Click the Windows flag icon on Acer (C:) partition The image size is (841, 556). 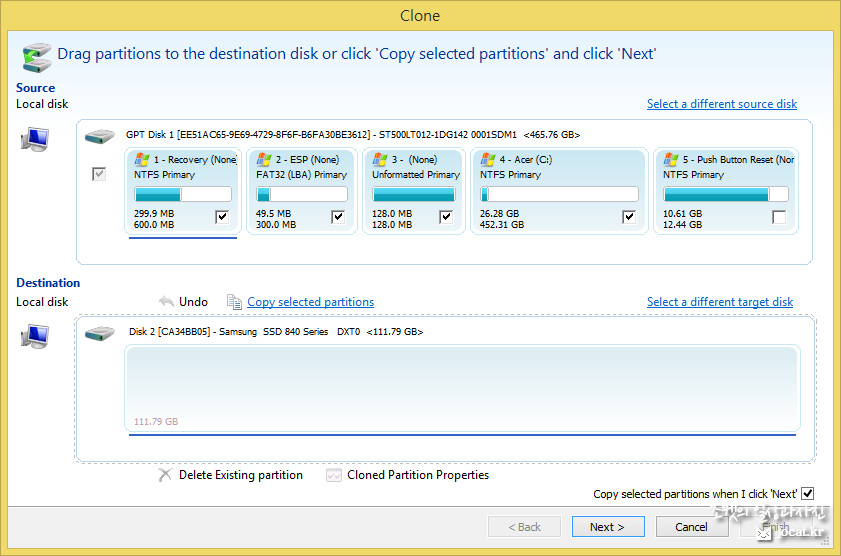[488, 160]
